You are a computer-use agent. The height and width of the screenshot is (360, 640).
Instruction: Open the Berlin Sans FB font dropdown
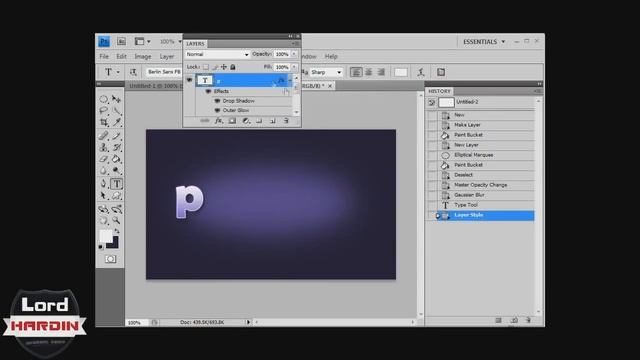164,72
